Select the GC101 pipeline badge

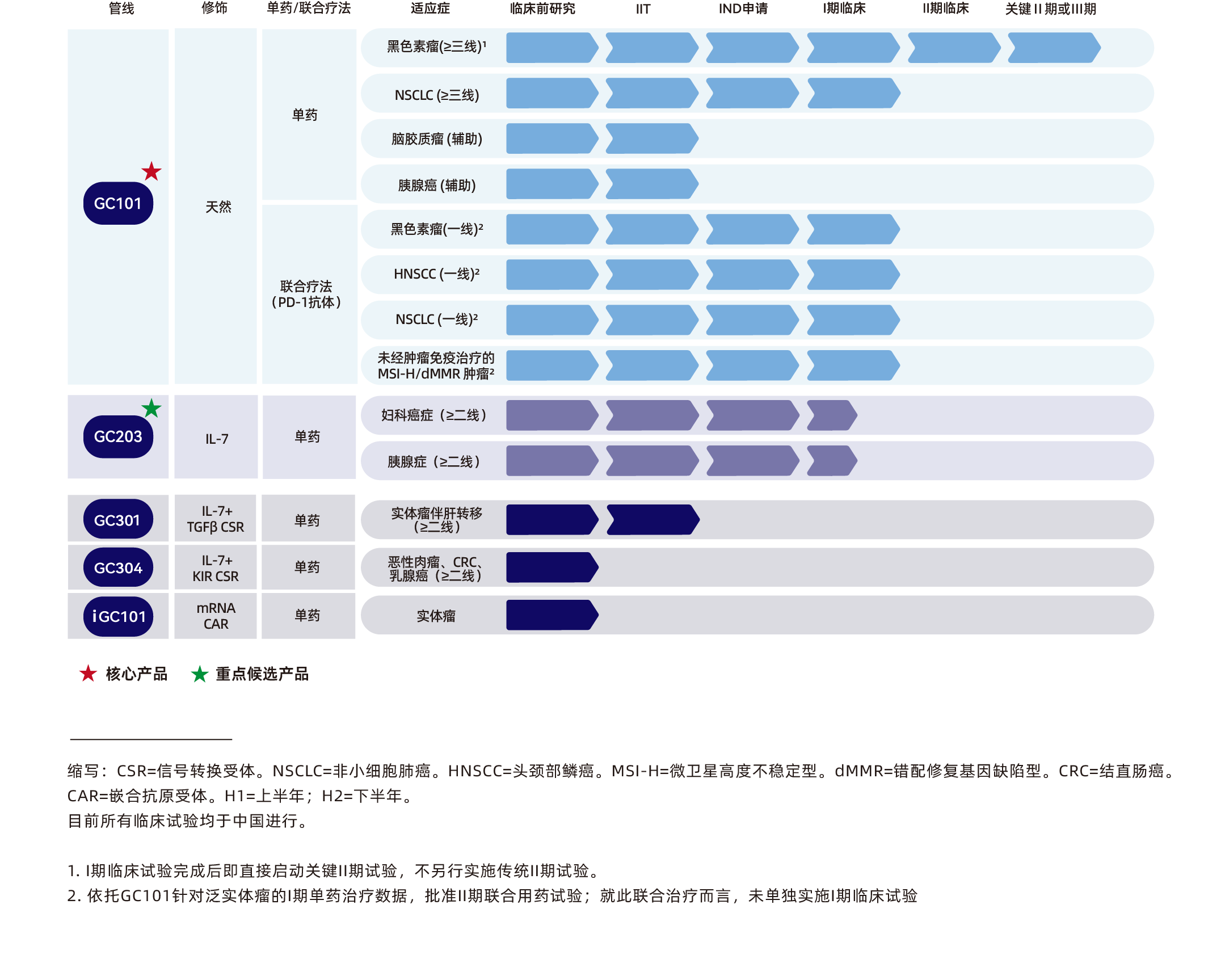118,203
